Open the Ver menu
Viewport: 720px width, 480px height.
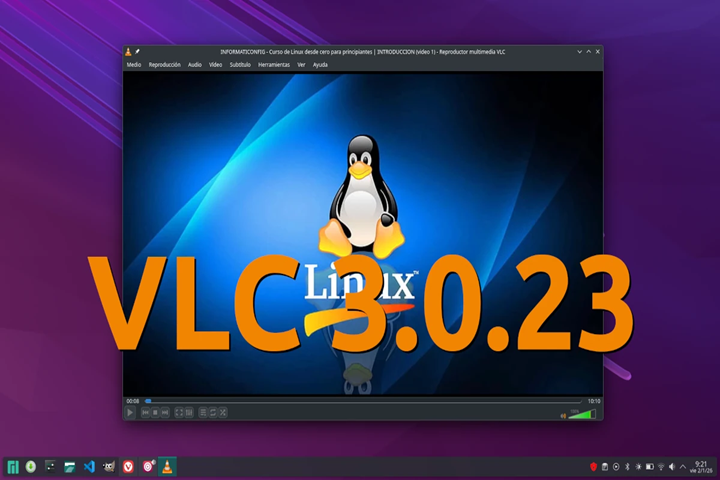(x=301, y=65)
